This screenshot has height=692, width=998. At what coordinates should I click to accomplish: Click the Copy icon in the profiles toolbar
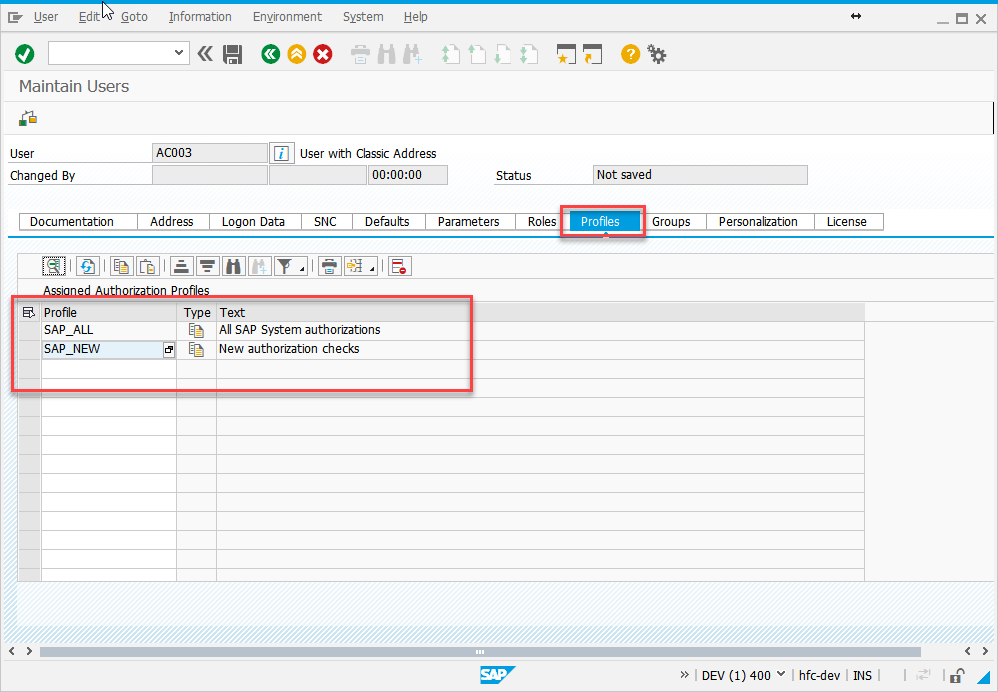pos(122,266)
